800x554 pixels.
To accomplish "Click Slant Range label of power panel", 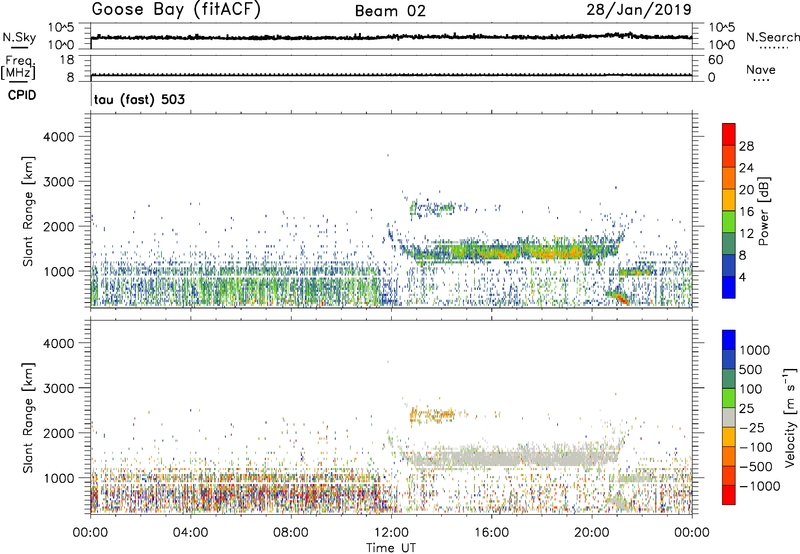I will [x=28, y=211].
